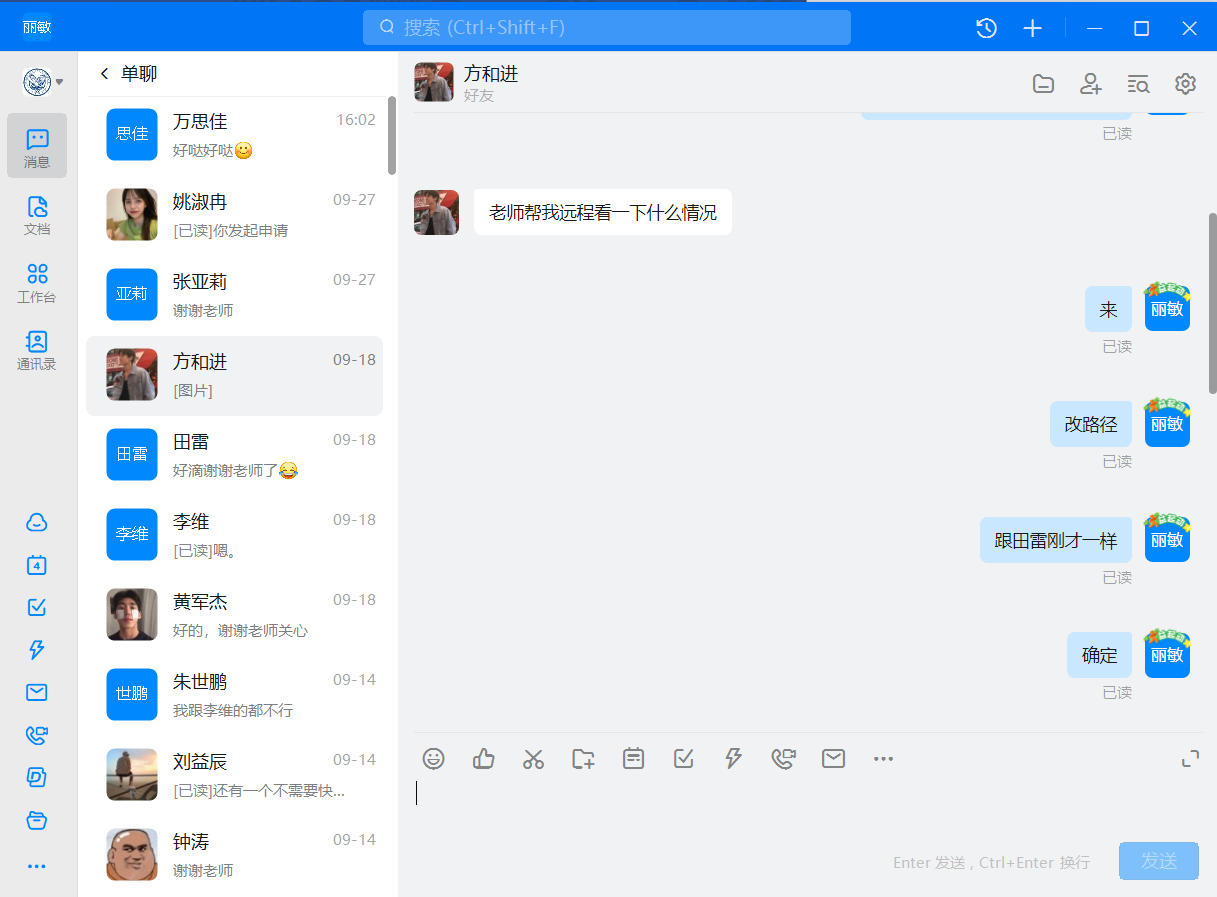
Task: Go back using the 单聊 back arrow
Action: point(104,74)
